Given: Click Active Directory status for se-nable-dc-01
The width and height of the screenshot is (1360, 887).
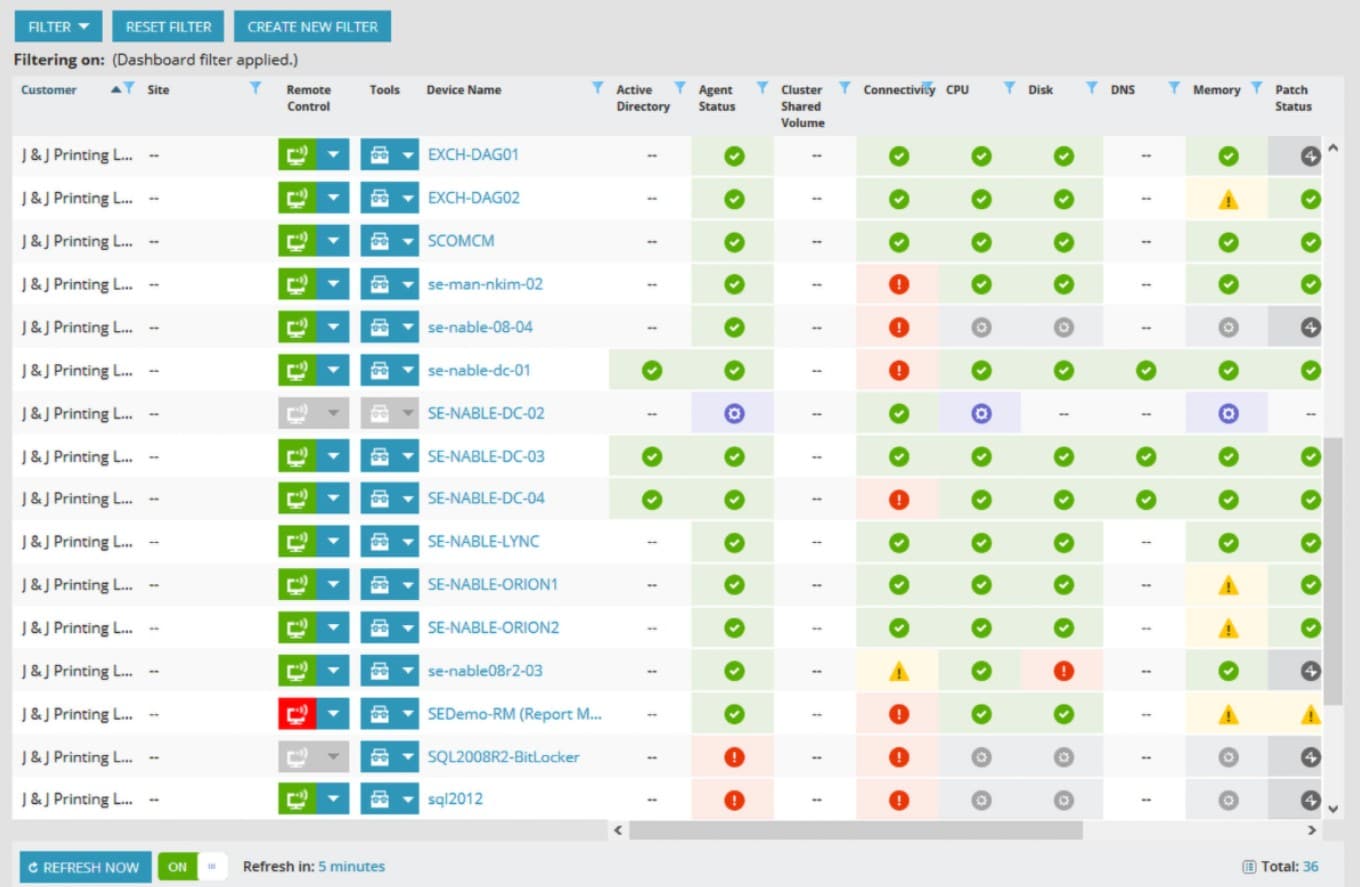Looking at the screenshot, I should (652, 370).
